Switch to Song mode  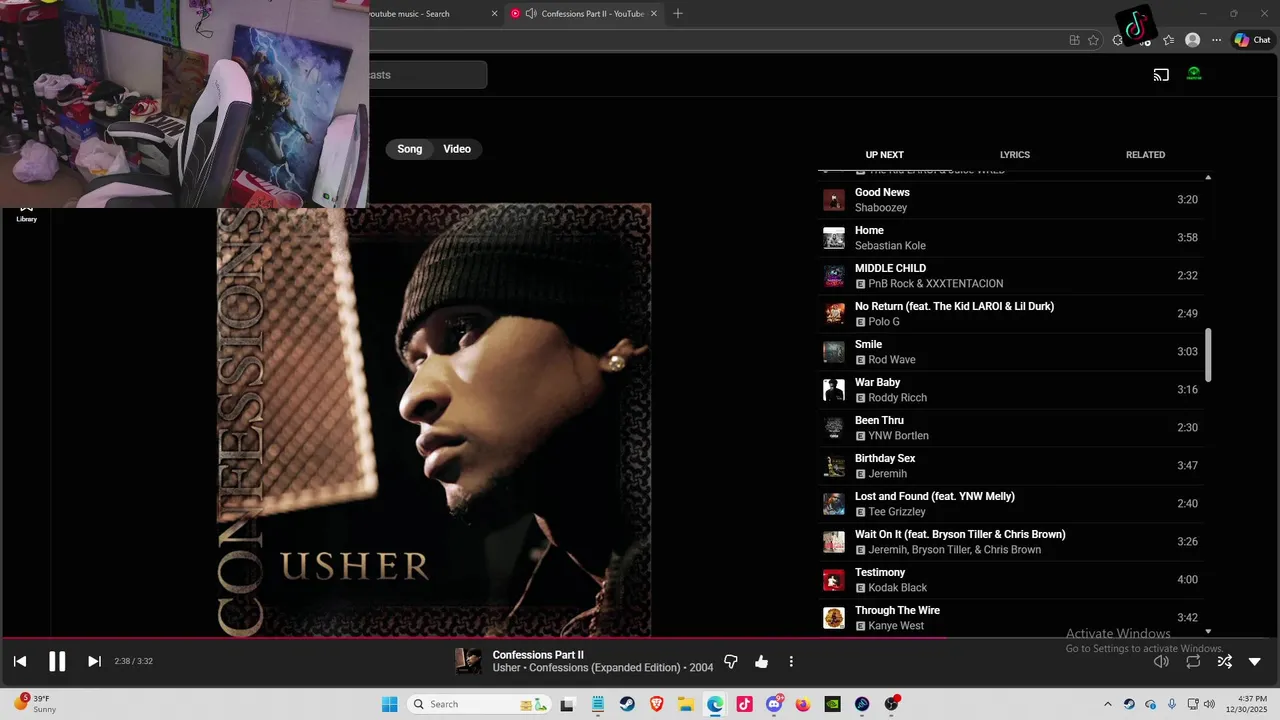(x=409, y=149)
